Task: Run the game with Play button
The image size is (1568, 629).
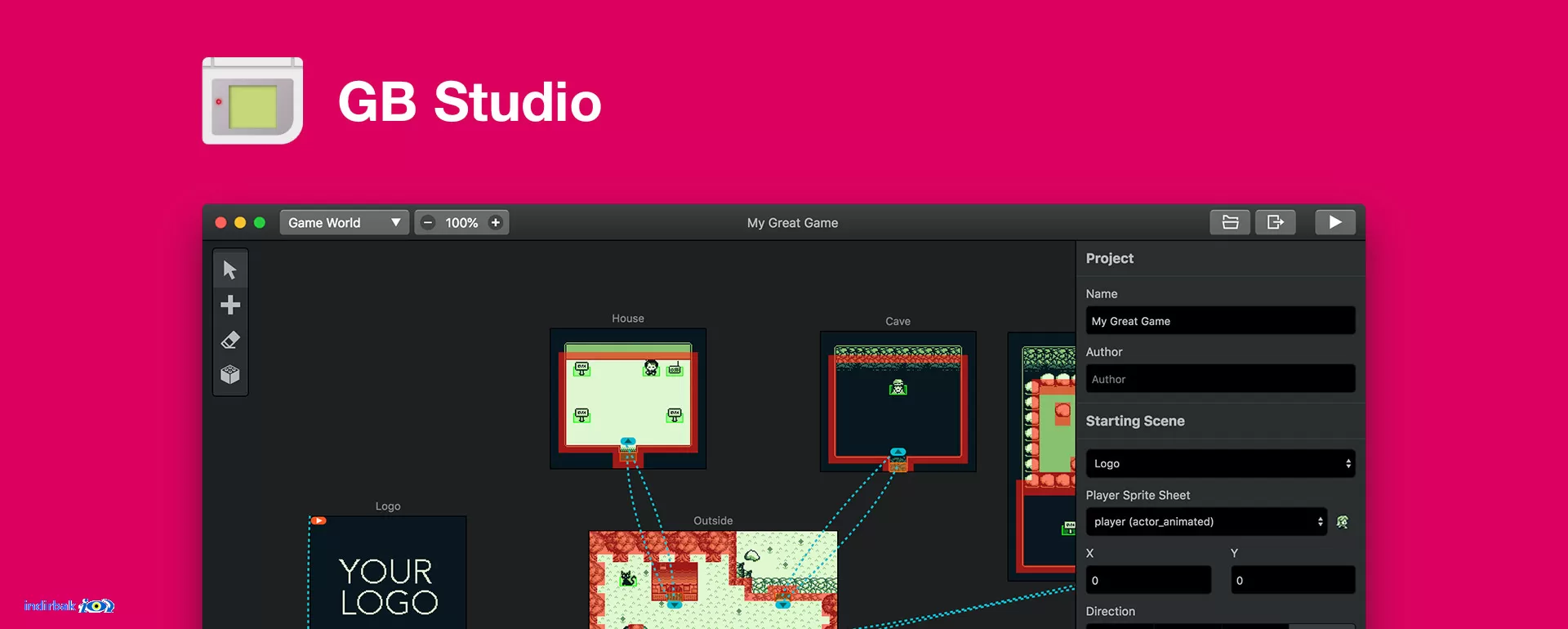Action: pyautogui.click(x=1335, y=222)
